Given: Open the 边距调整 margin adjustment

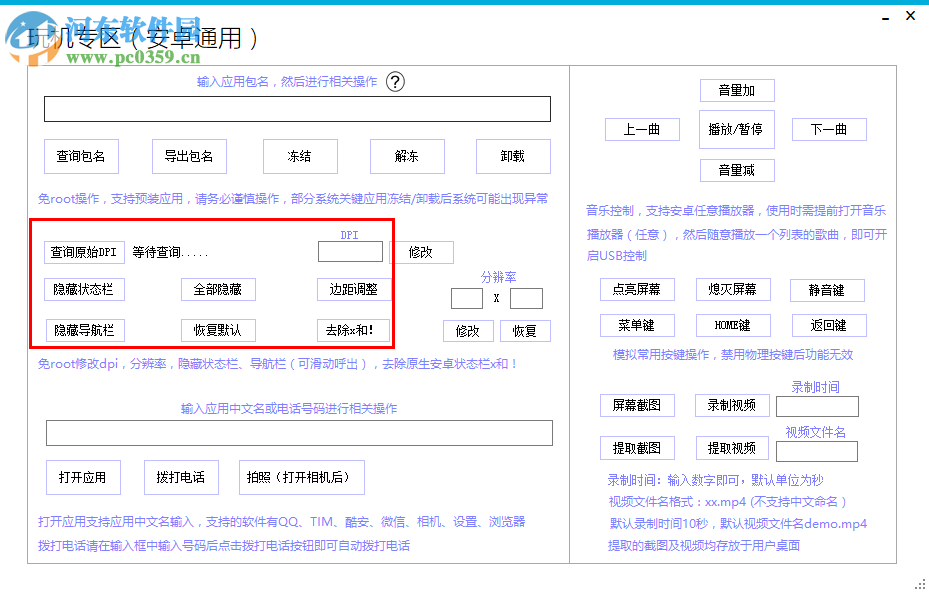Looking at the screenshot, I should click(354, 290).
